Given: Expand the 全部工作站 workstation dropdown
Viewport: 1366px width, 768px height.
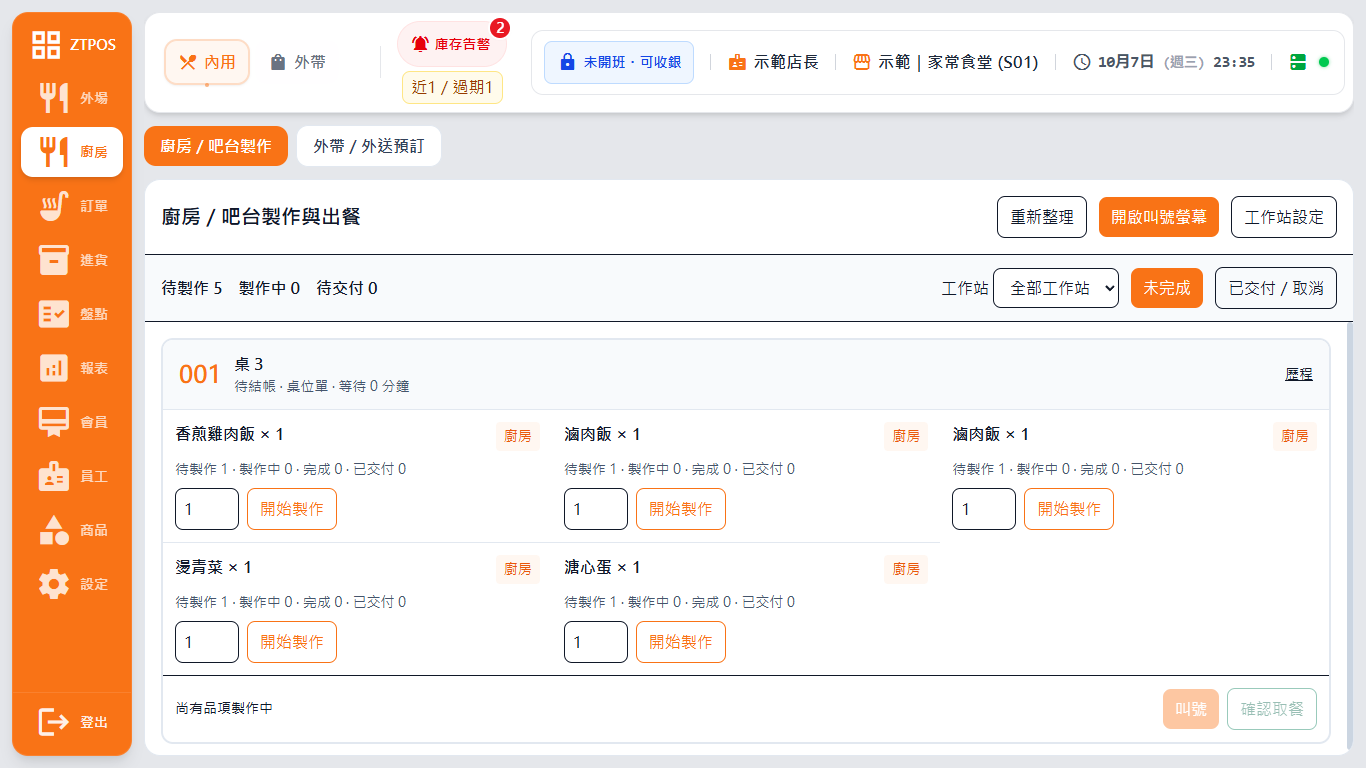Looking at the screenshot, I should (x=1056, y=288).
